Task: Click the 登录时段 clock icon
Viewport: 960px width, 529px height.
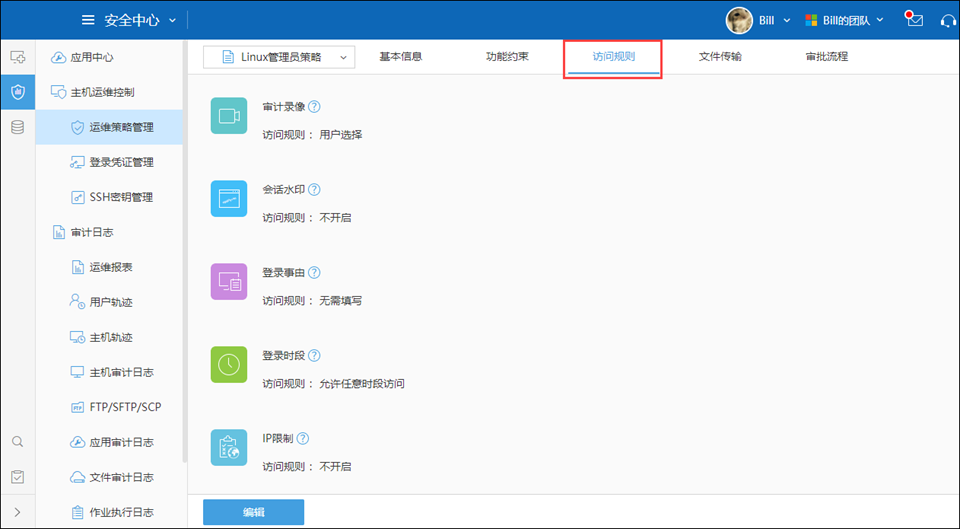Action: pyautogui.click(x=229, y=364)
